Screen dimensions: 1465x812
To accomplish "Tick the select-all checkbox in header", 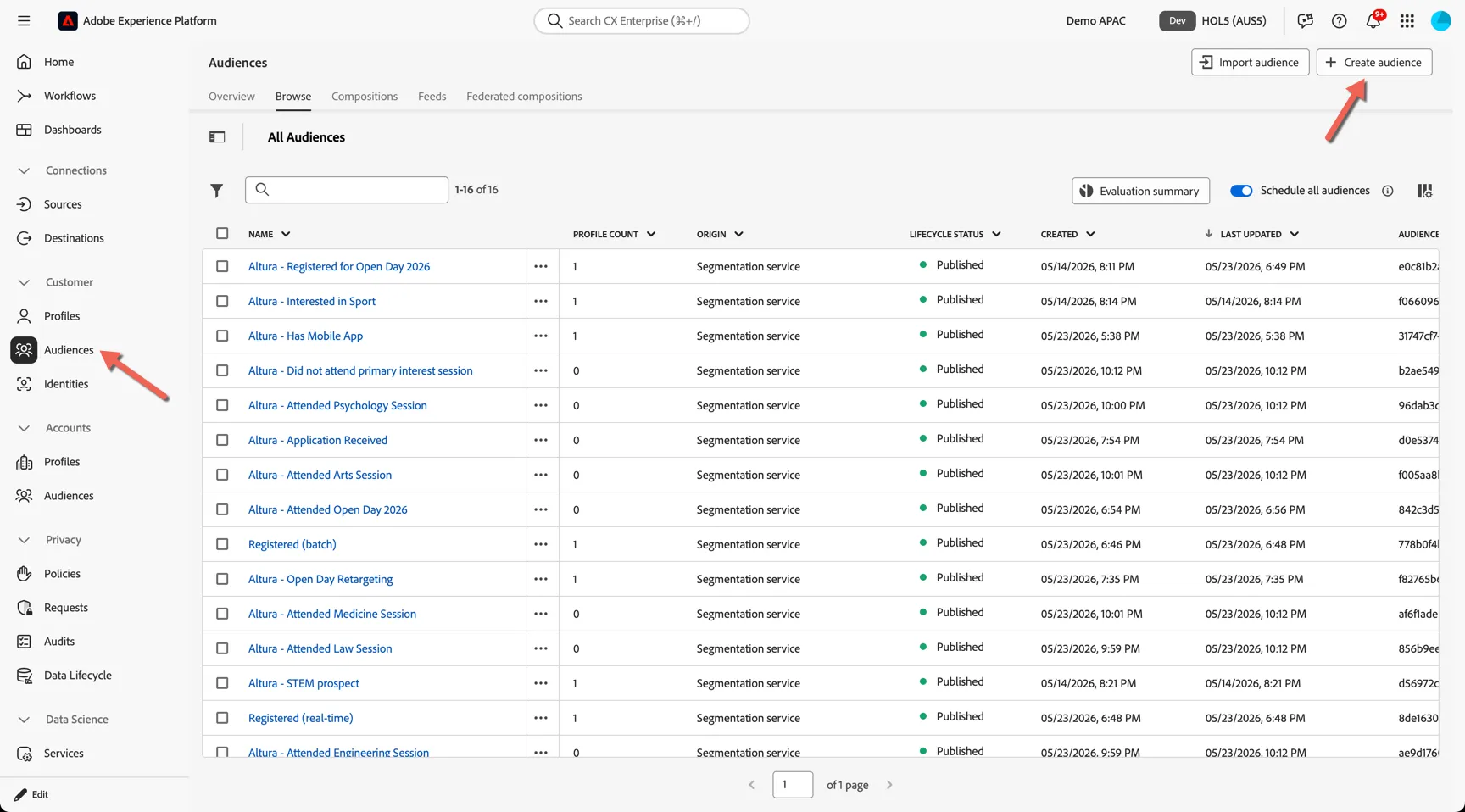I will [x=222, y=233].
